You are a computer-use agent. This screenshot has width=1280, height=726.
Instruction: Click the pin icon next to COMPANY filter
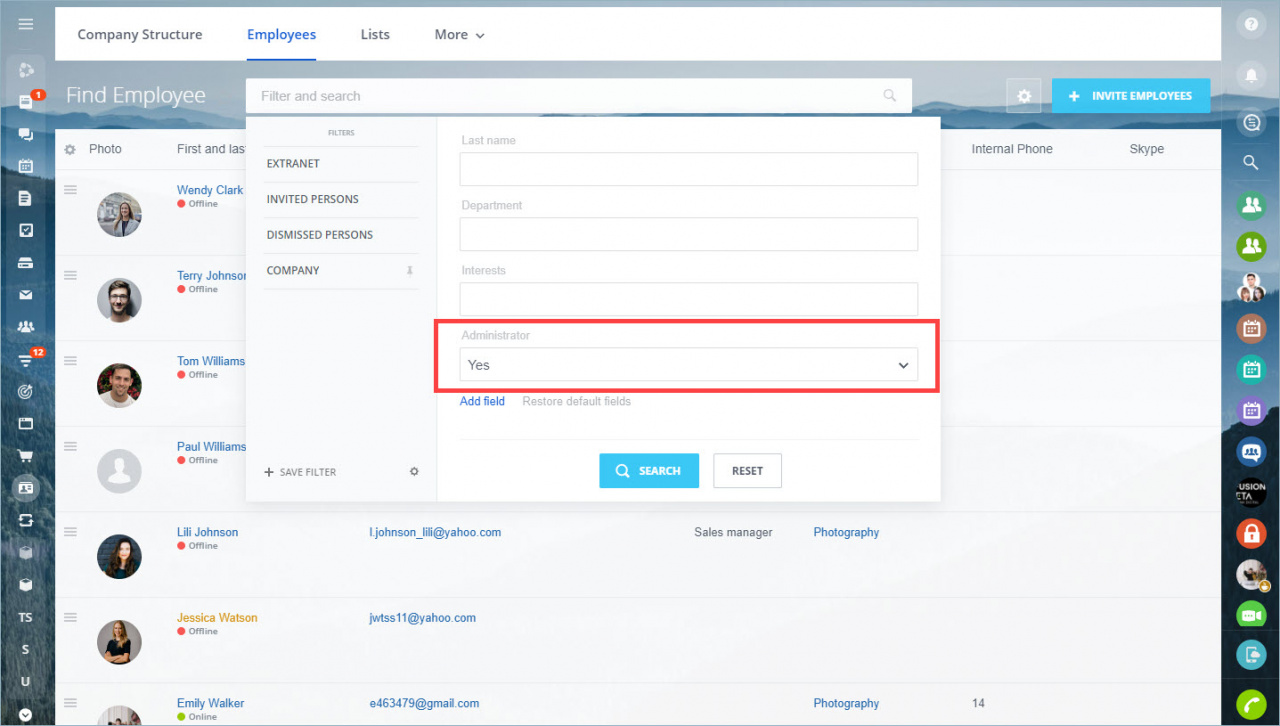click(x=409, y=271)
